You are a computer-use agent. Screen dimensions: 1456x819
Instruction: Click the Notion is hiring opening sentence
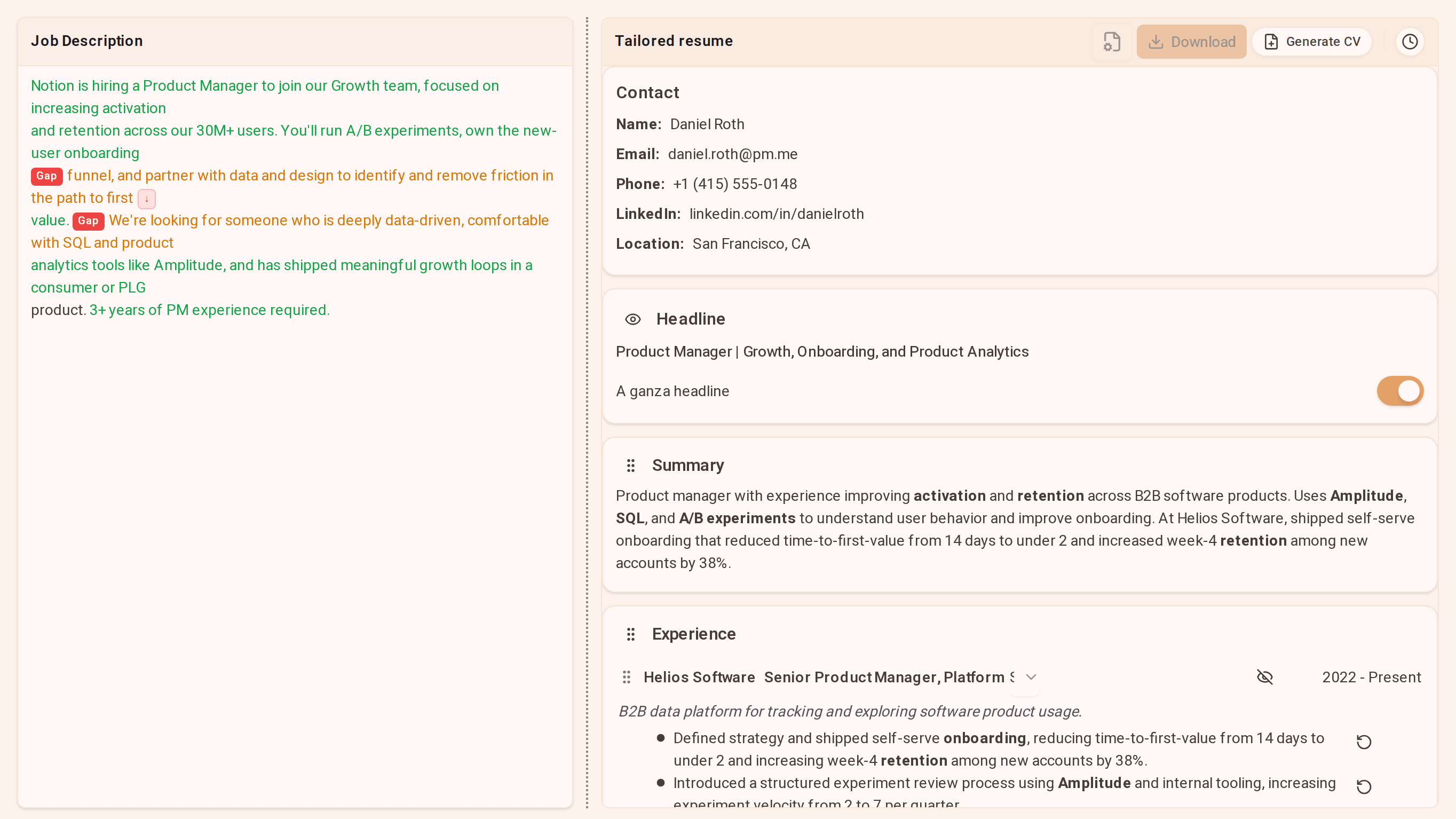coord(265,97)
